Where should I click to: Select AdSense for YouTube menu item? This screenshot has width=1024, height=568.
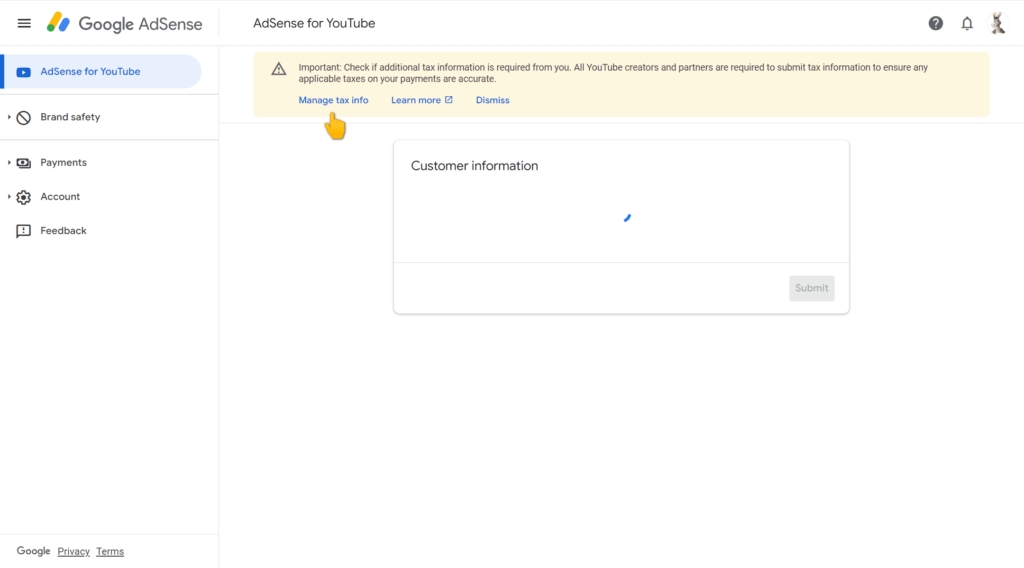point(101,72)
